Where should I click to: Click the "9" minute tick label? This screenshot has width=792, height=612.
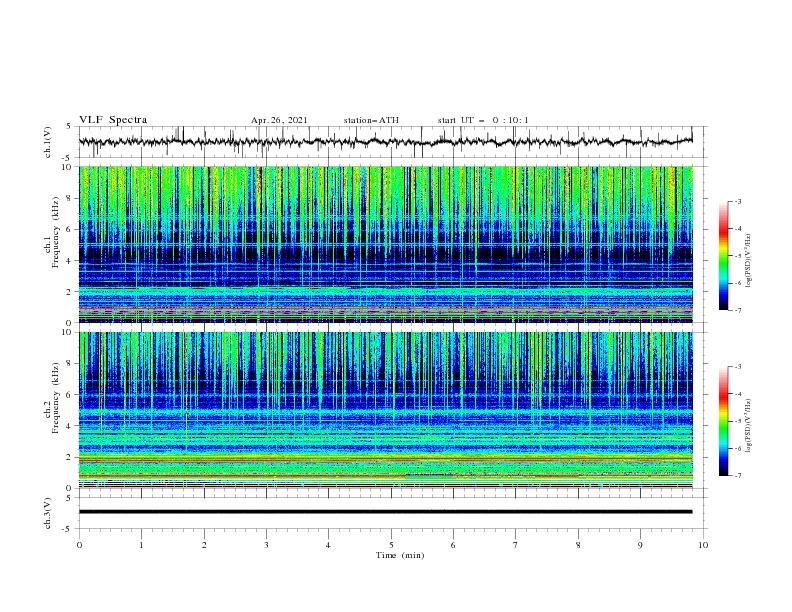coord(640,545)
